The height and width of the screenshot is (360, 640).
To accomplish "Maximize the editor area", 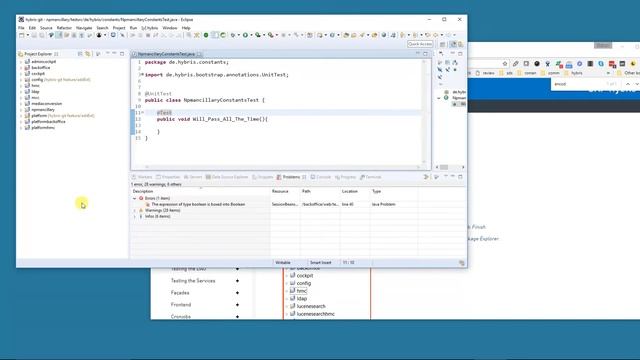I will tap(425, 54).
